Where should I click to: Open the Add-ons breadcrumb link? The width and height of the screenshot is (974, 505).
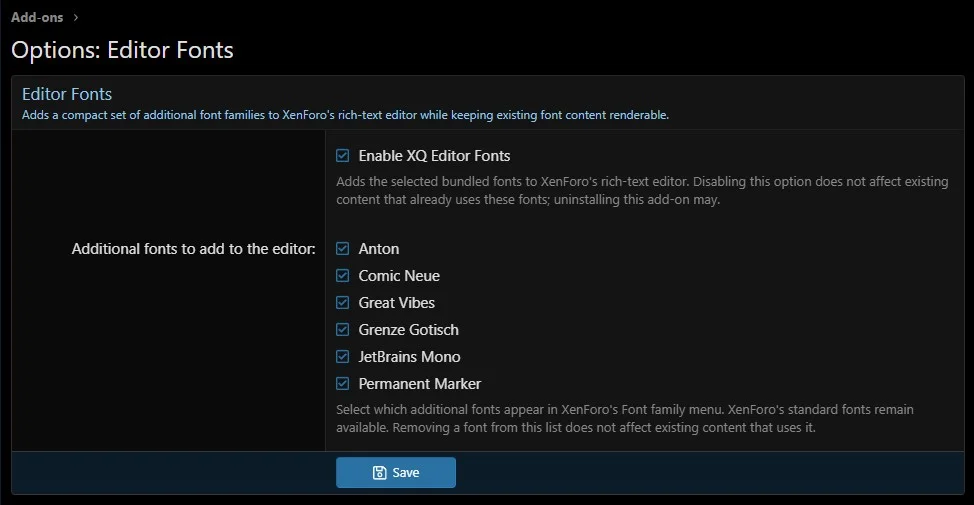coord(37,17)
